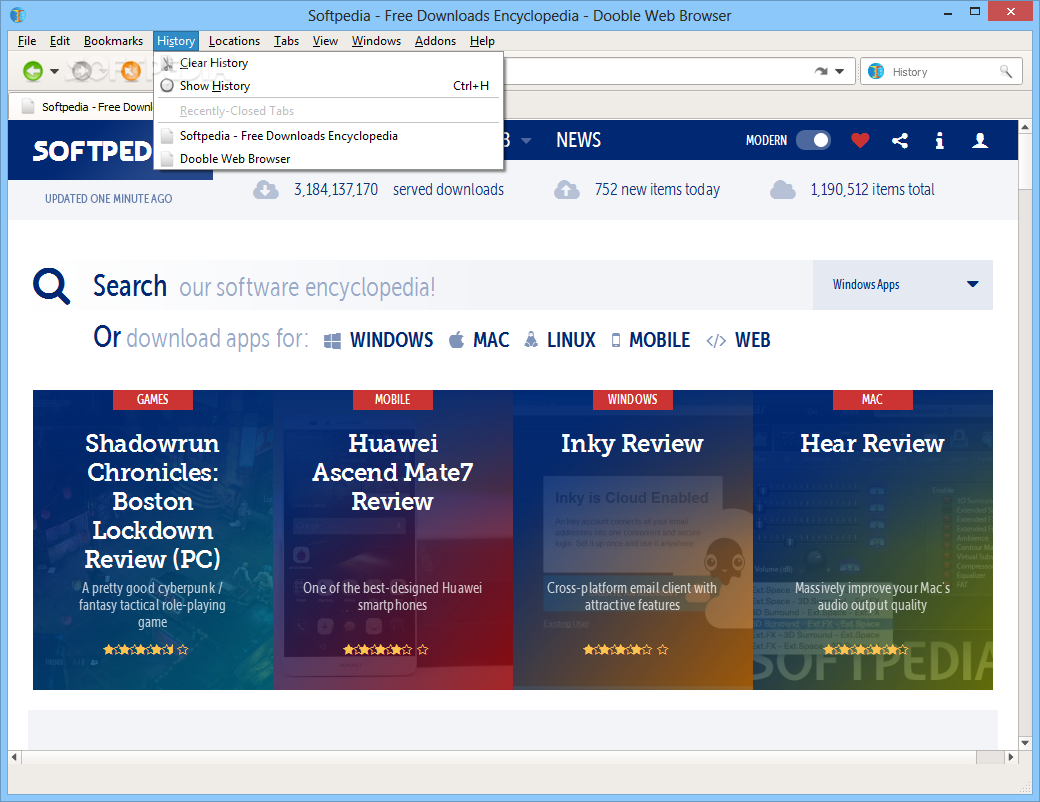Image resolution: width=1040 pixels, height=802 pixels.
Task: Click the vertical scrollbar down arrow
Action: [x=1025, y=744]
